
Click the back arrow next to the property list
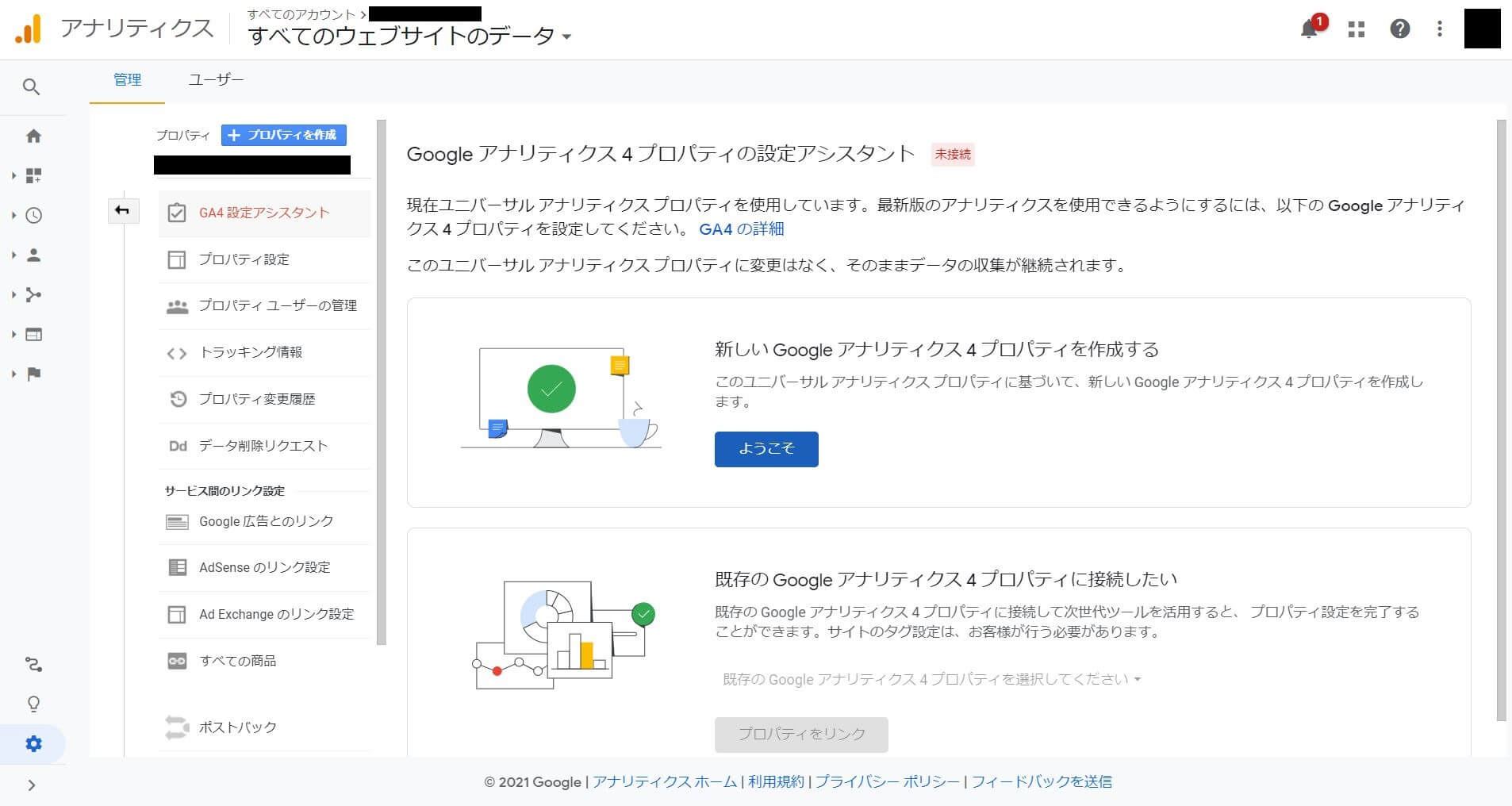[124, 211]
